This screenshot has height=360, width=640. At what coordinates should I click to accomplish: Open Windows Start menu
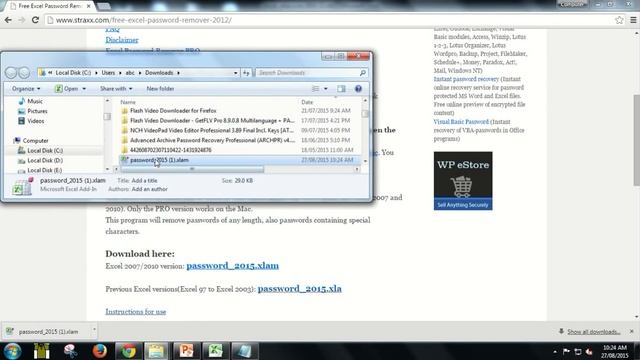tap(13, 351)
